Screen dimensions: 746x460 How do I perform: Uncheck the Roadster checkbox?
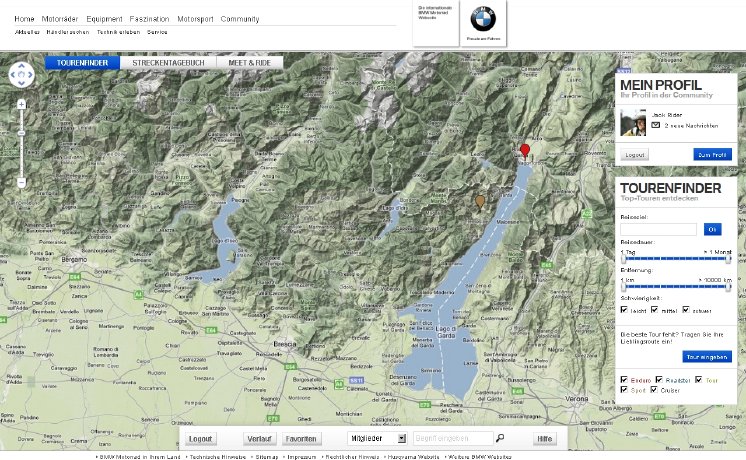[659, 380]
